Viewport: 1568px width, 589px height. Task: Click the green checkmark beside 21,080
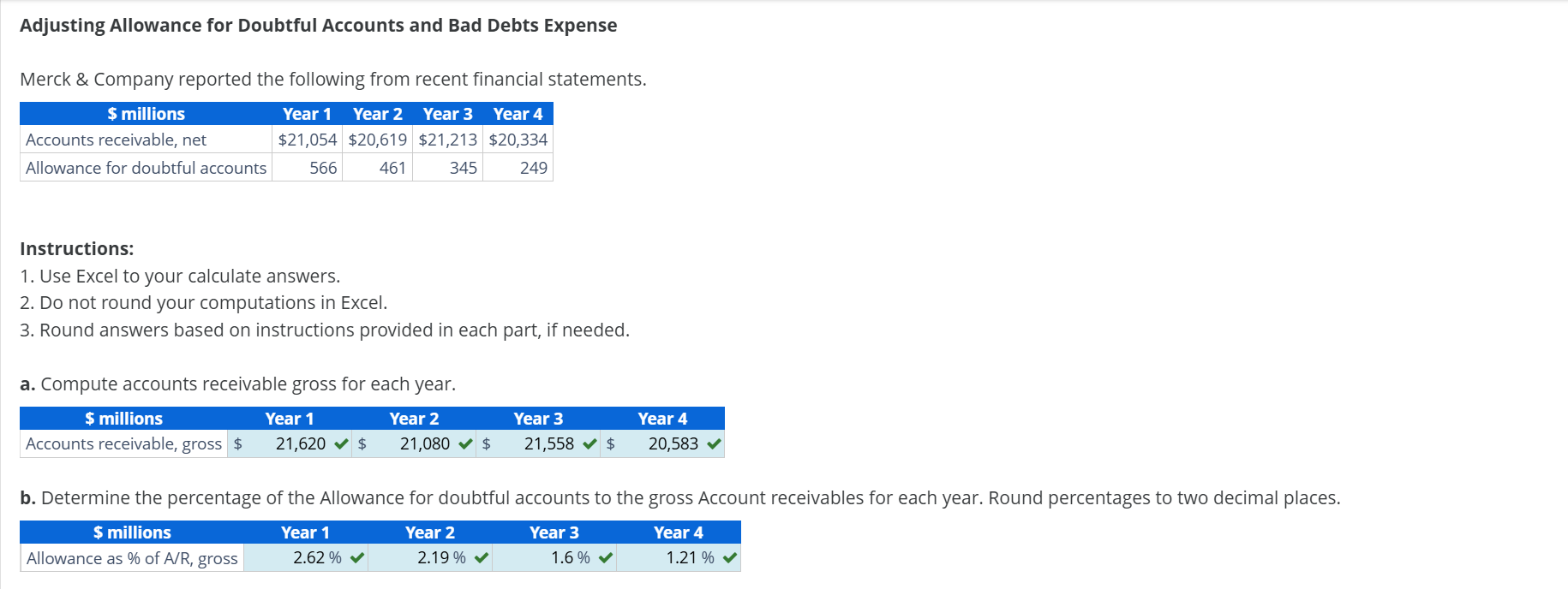[465, 443]
